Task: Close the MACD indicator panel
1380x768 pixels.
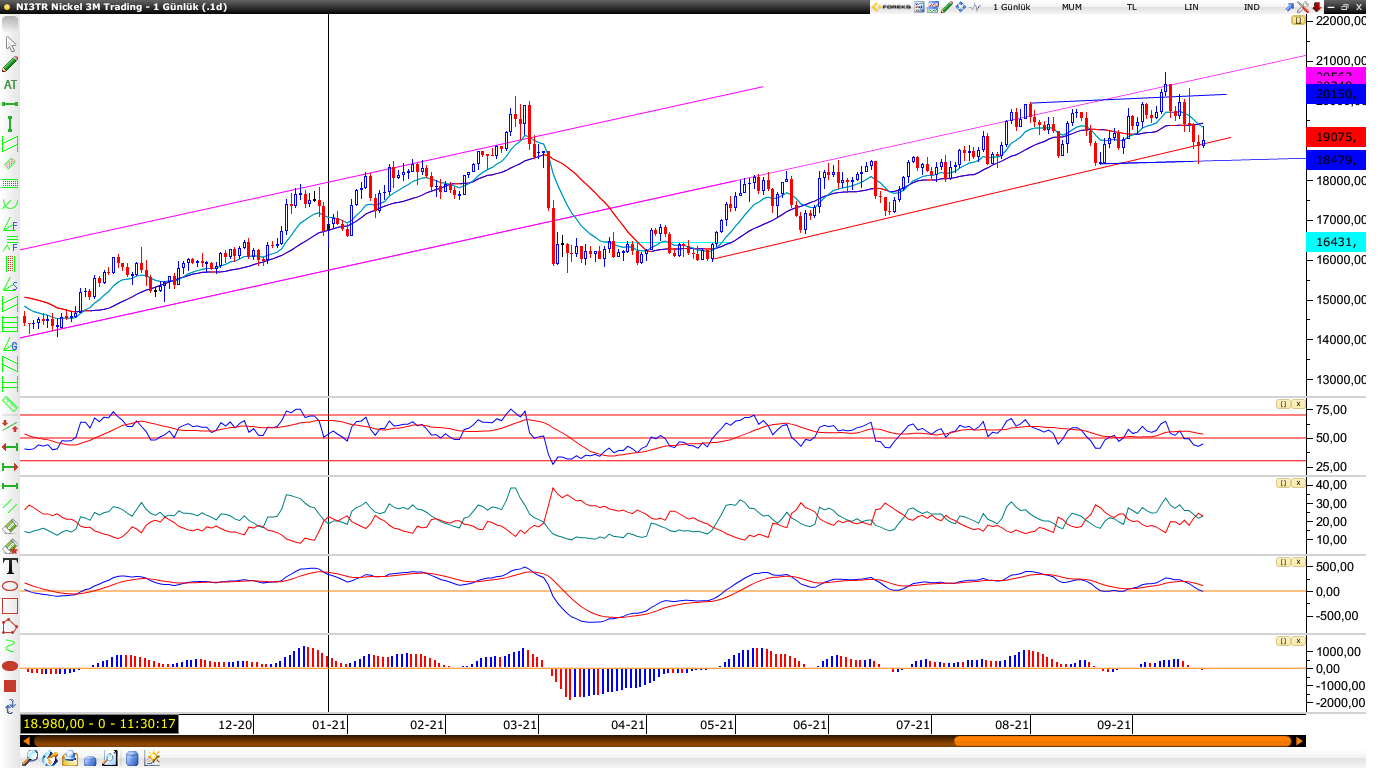Action: tap(1298, 562)
